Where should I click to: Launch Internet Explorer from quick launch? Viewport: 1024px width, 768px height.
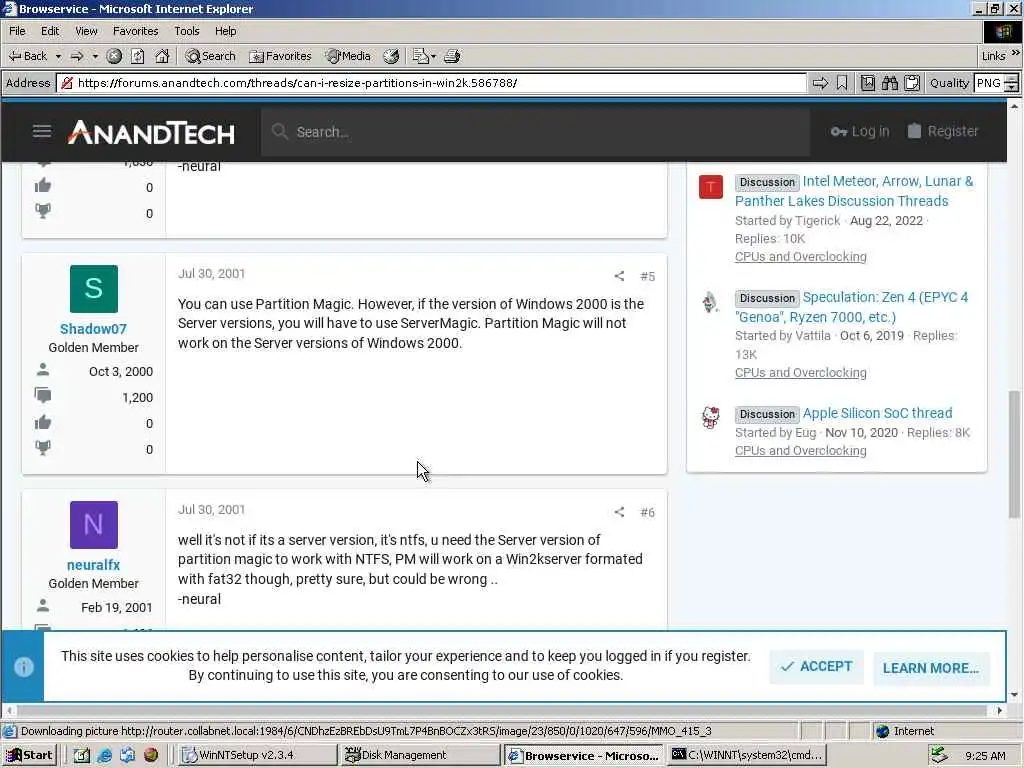(104, 756)
